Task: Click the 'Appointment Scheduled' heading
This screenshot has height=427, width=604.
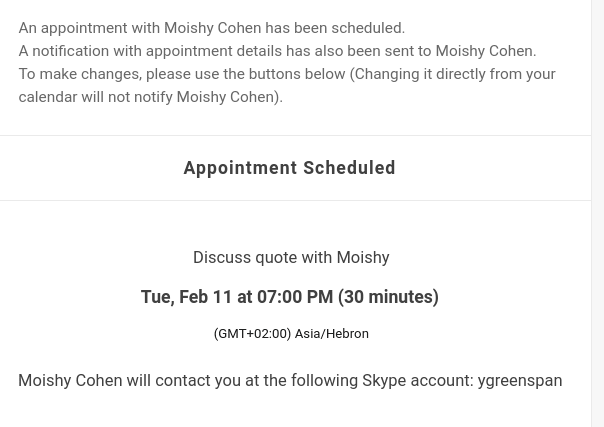Action: pos(290,168)
